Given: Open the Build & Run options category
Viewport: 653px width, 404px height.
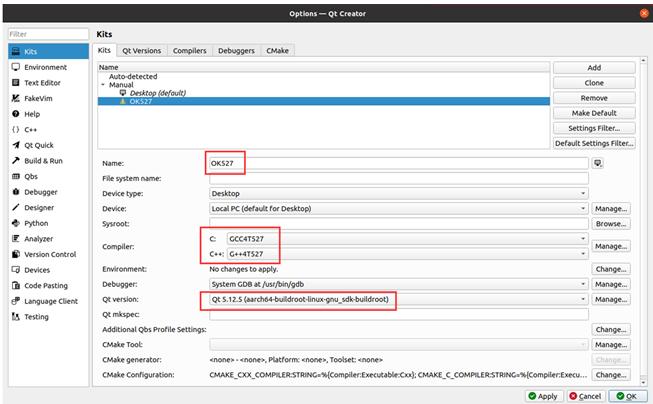Looking at the screenshot, I should click(48, 161).
